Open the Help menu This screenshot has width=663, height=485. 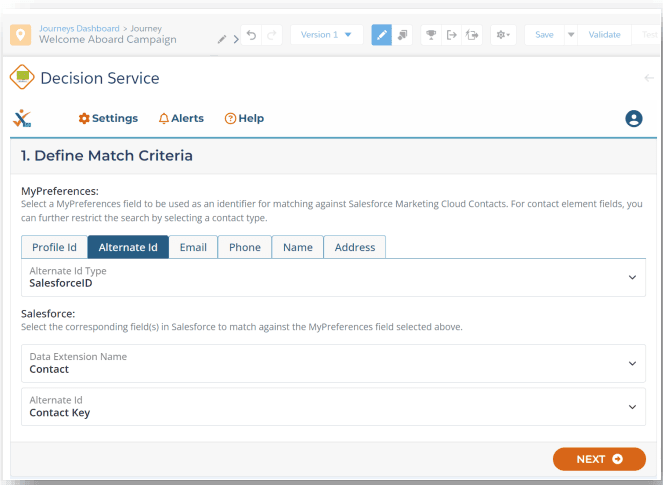[x=244, y=118]
